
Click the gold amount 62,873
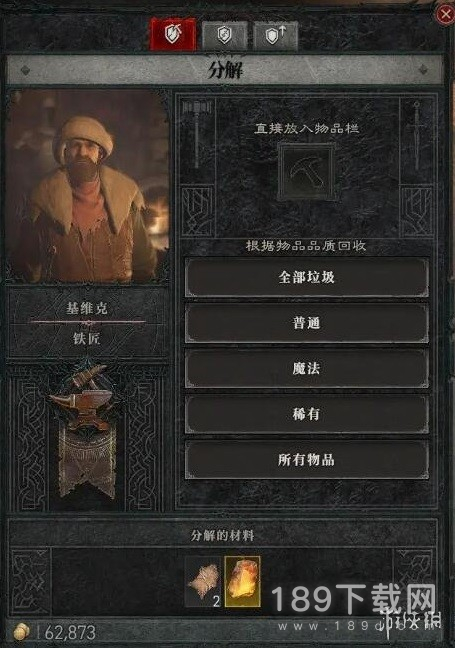click(70, 632)
